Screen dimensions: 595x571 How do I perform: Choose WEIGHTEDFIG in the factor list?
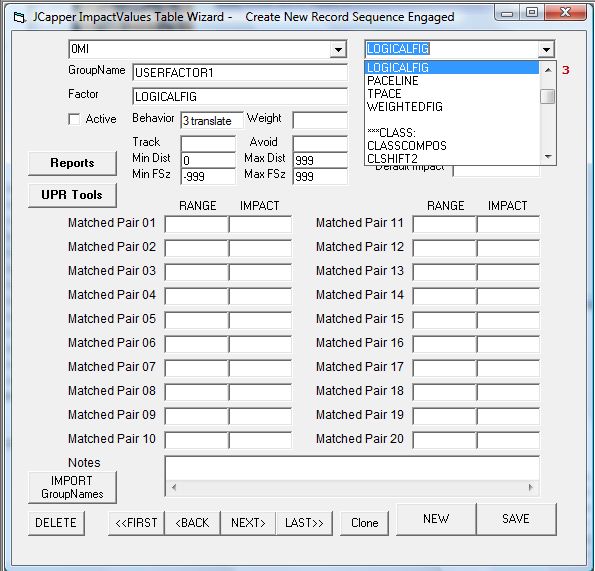pos(452,107)
